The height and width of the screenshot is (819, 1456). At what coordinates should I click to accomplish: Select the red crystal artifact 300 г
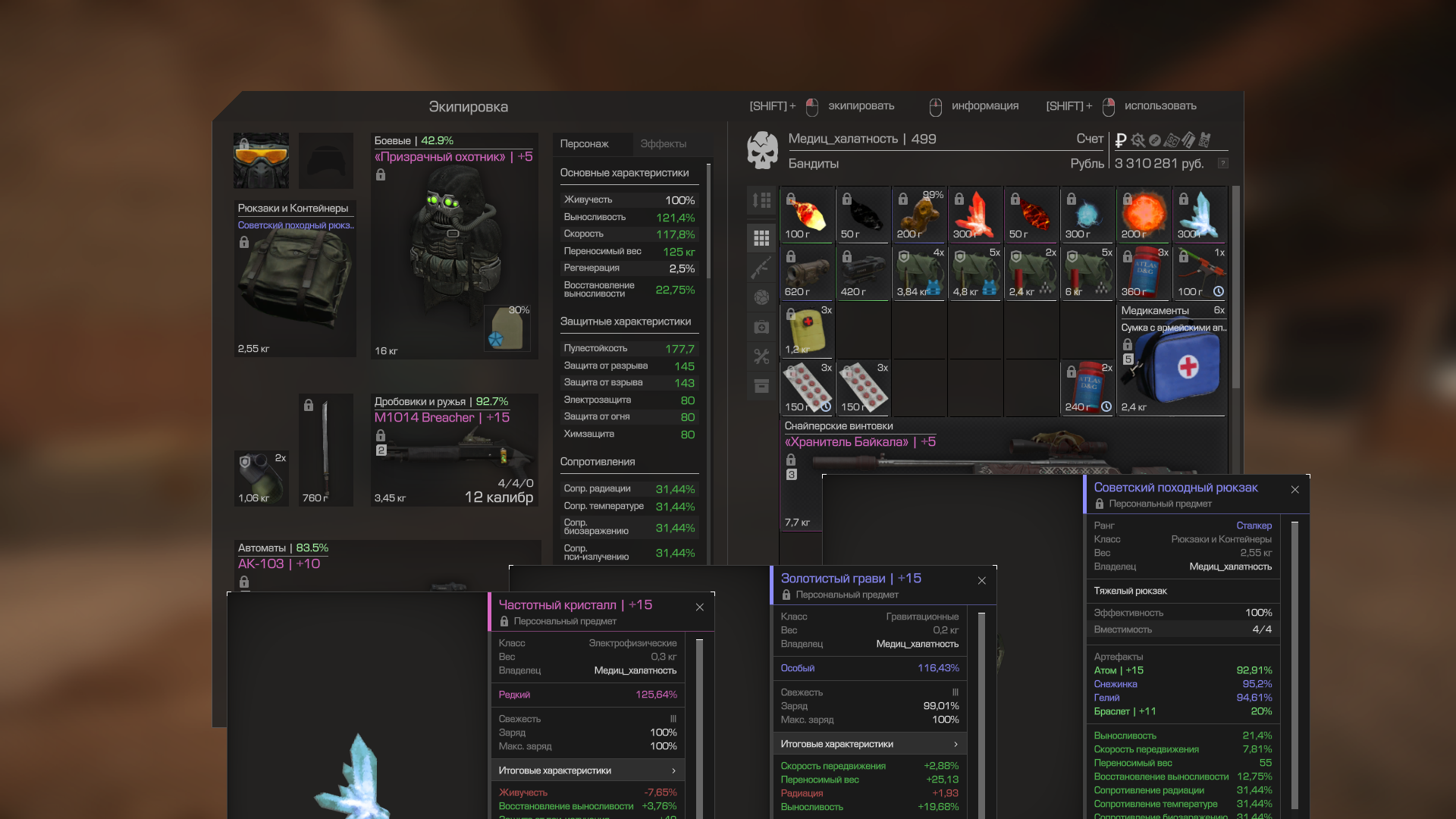pos(975,215)
